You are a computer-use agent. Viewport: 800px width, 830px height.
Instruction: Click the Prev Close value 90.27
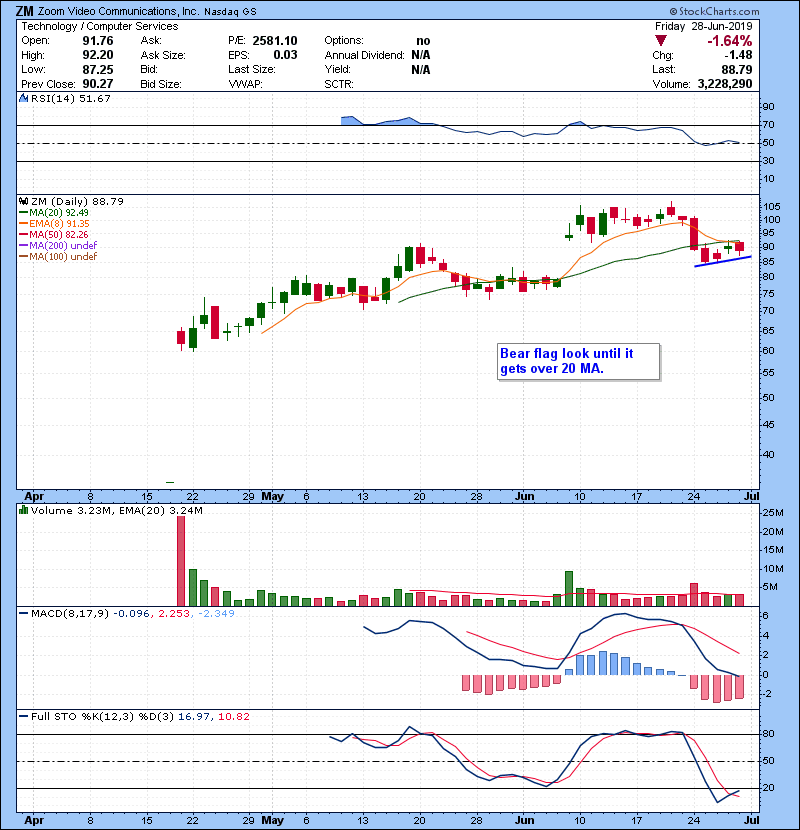[97, 84]
